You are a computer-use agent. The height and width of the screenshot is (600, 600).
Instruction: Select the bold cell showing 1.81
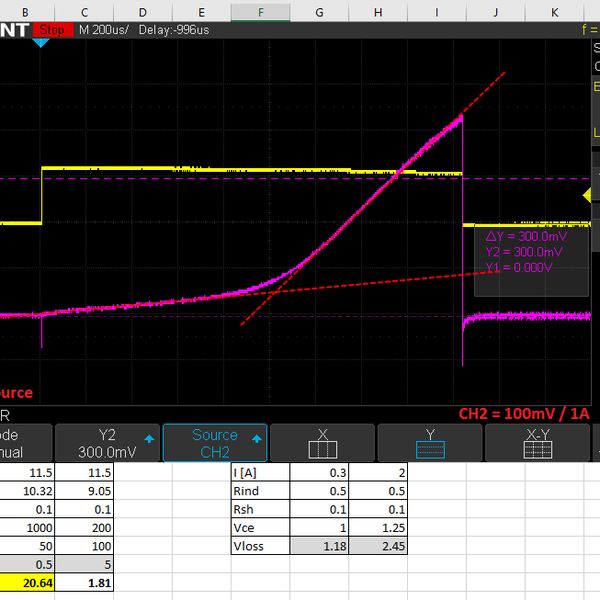[x=85, y=582]
